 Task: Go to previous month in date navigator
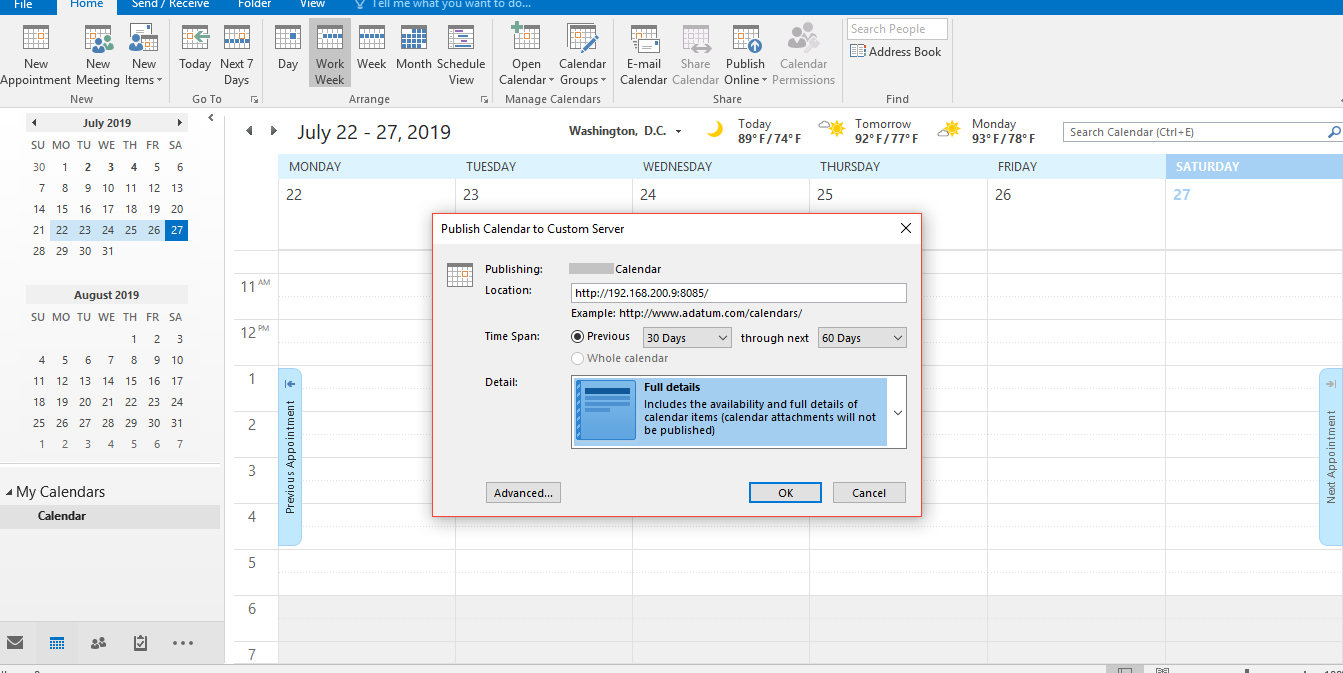(34, 123)
